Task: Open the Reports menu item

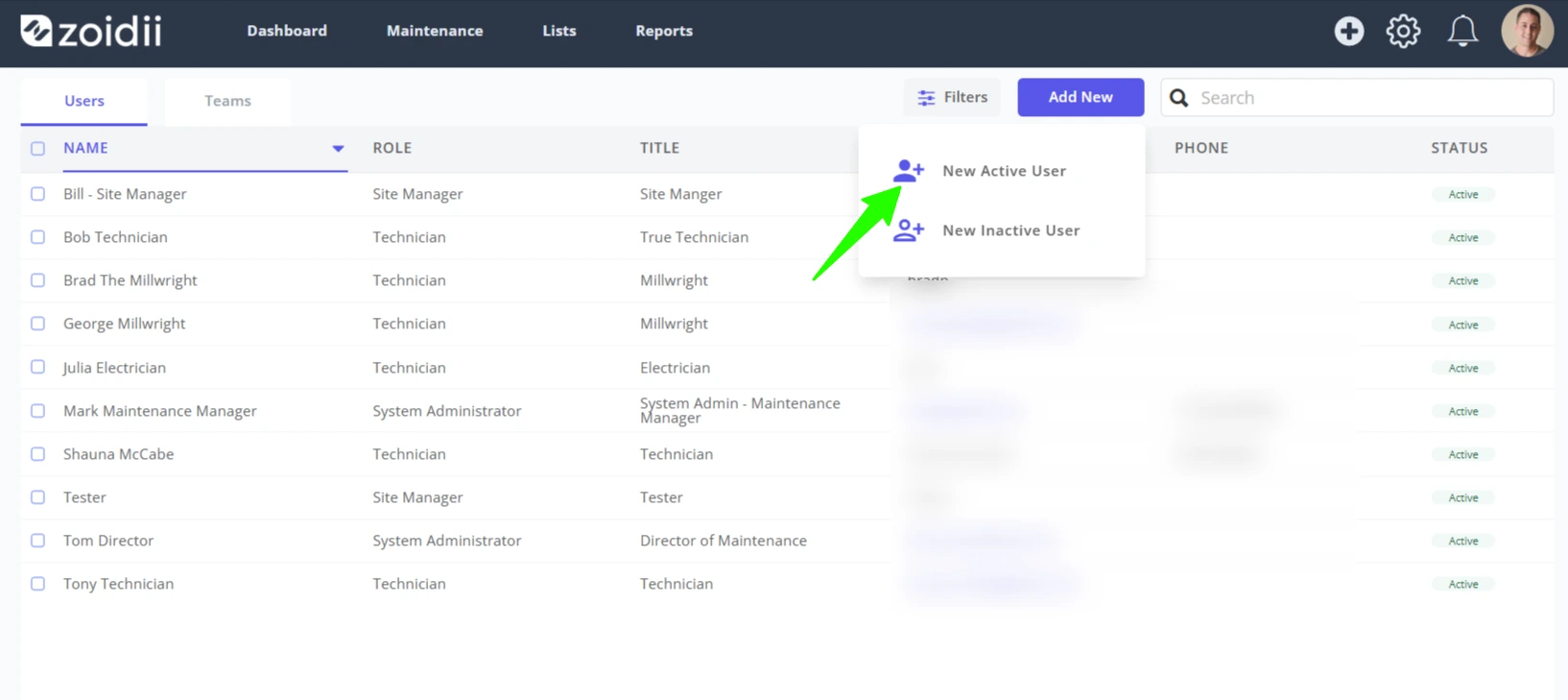Action: 664,31
